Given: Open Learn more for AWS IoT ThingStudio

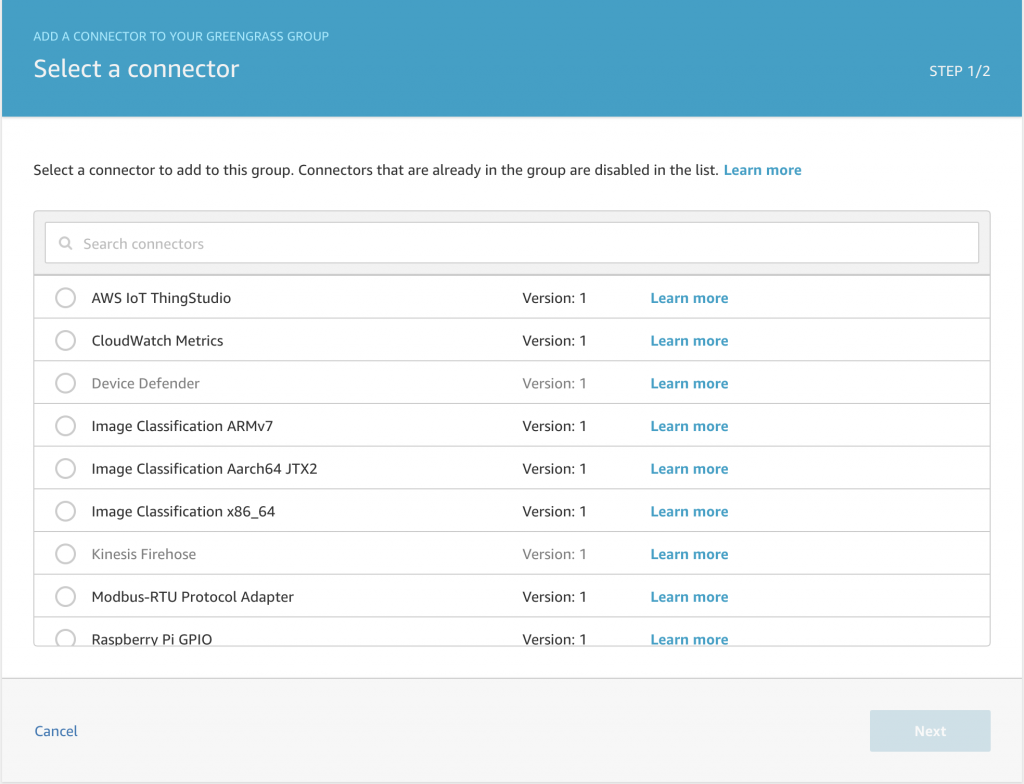Looking at the screenshot, I should point(689,298).
